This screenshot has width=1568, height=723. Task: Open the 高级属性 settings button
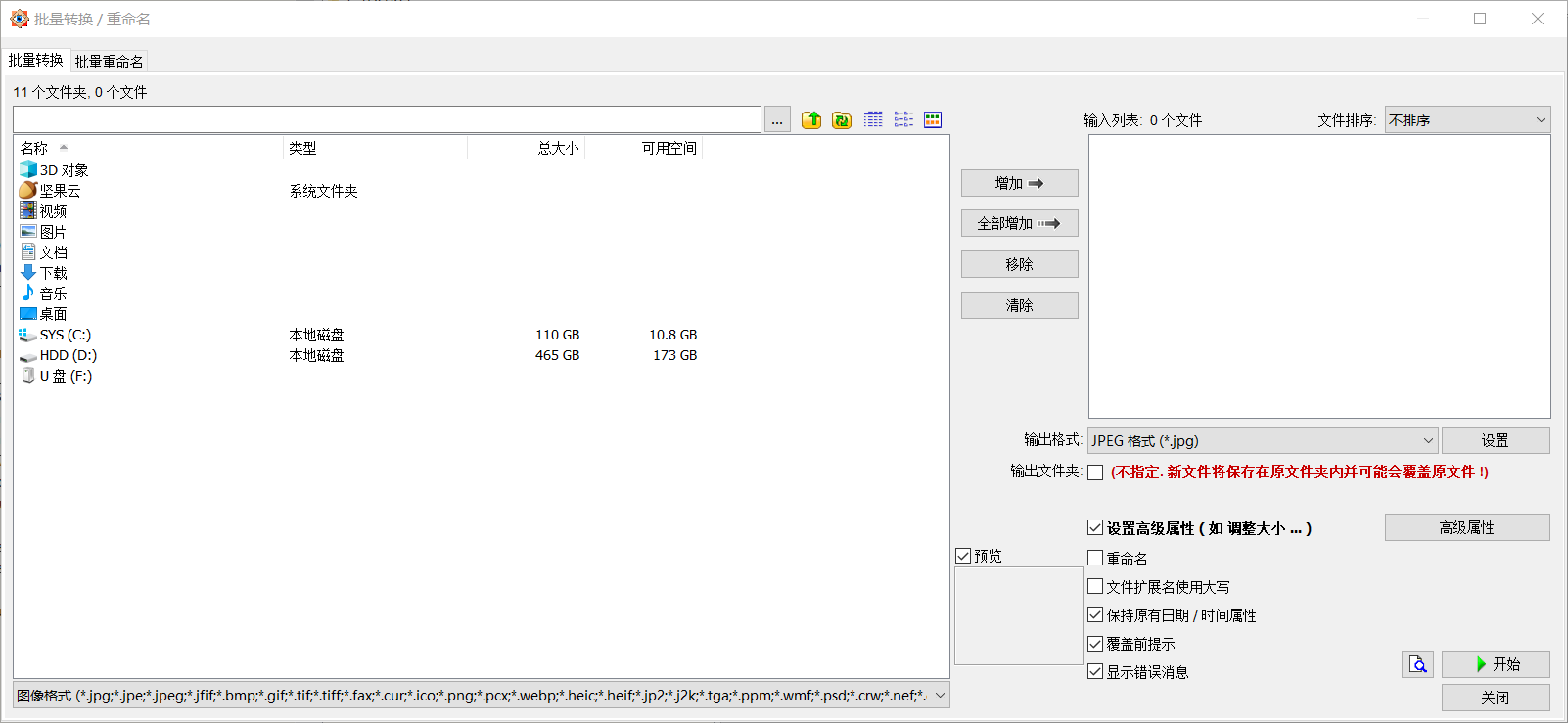point(1466,528)
